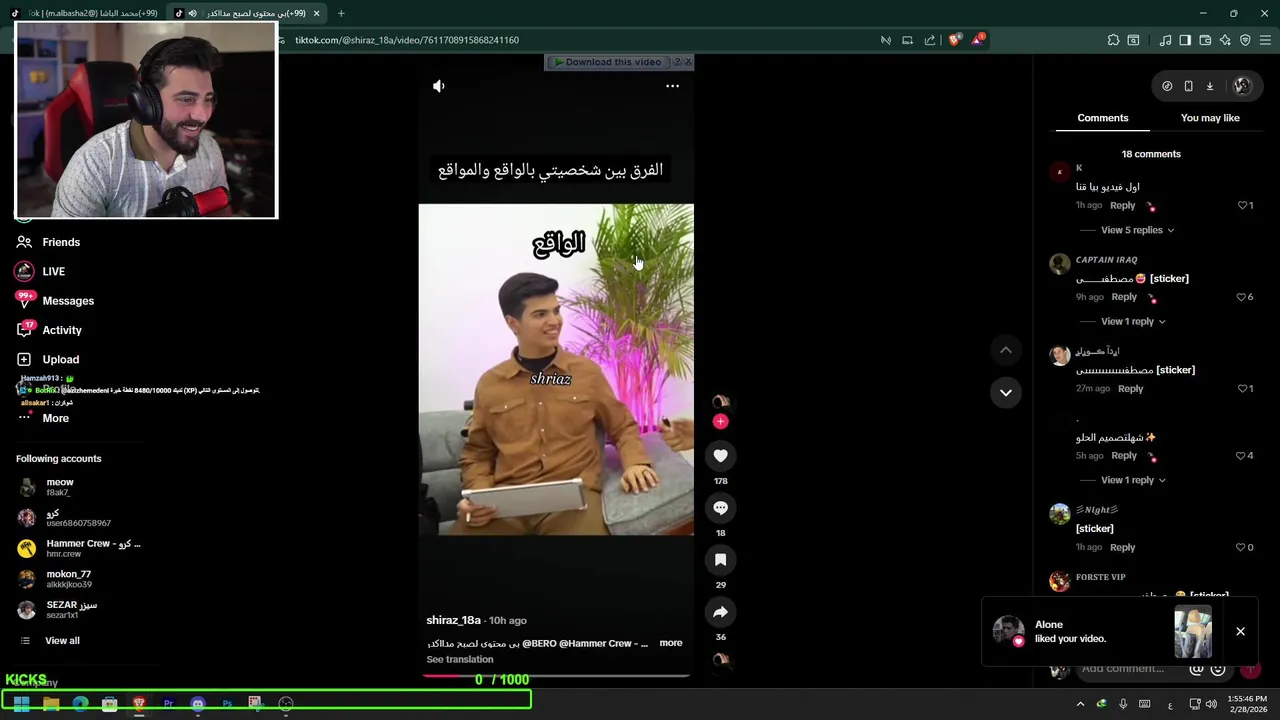Like CAPTAIN IRAQ's comment with 6 likes

coord(1242,297)
